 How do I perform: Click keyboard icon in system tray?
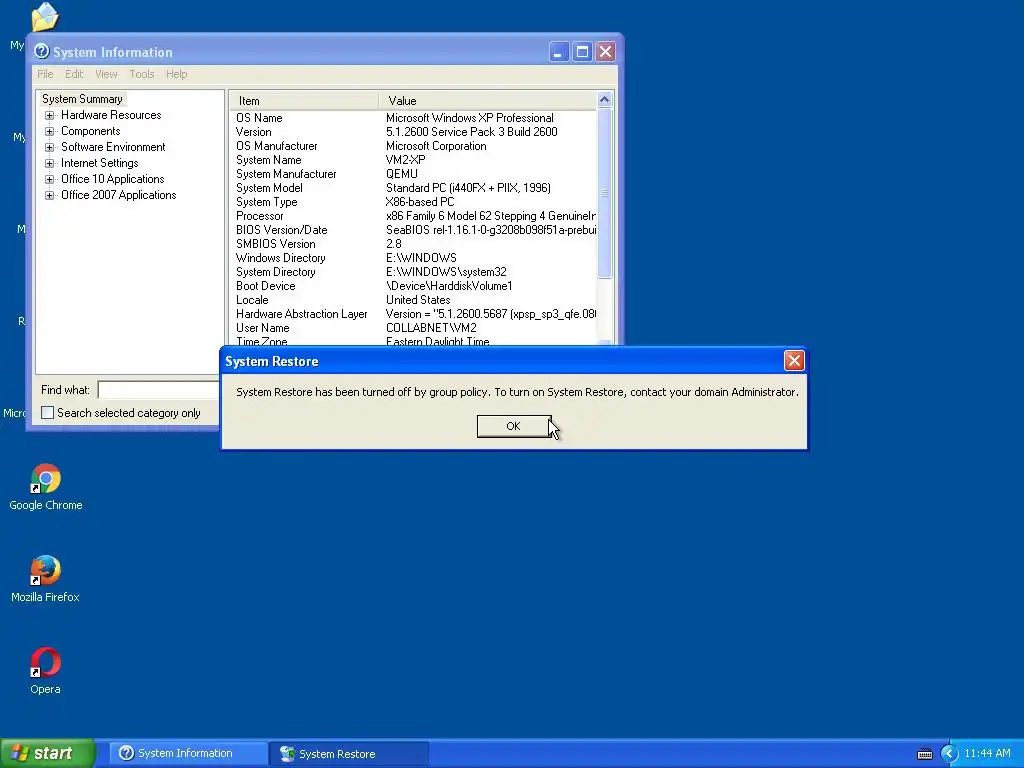click(925, 754)
